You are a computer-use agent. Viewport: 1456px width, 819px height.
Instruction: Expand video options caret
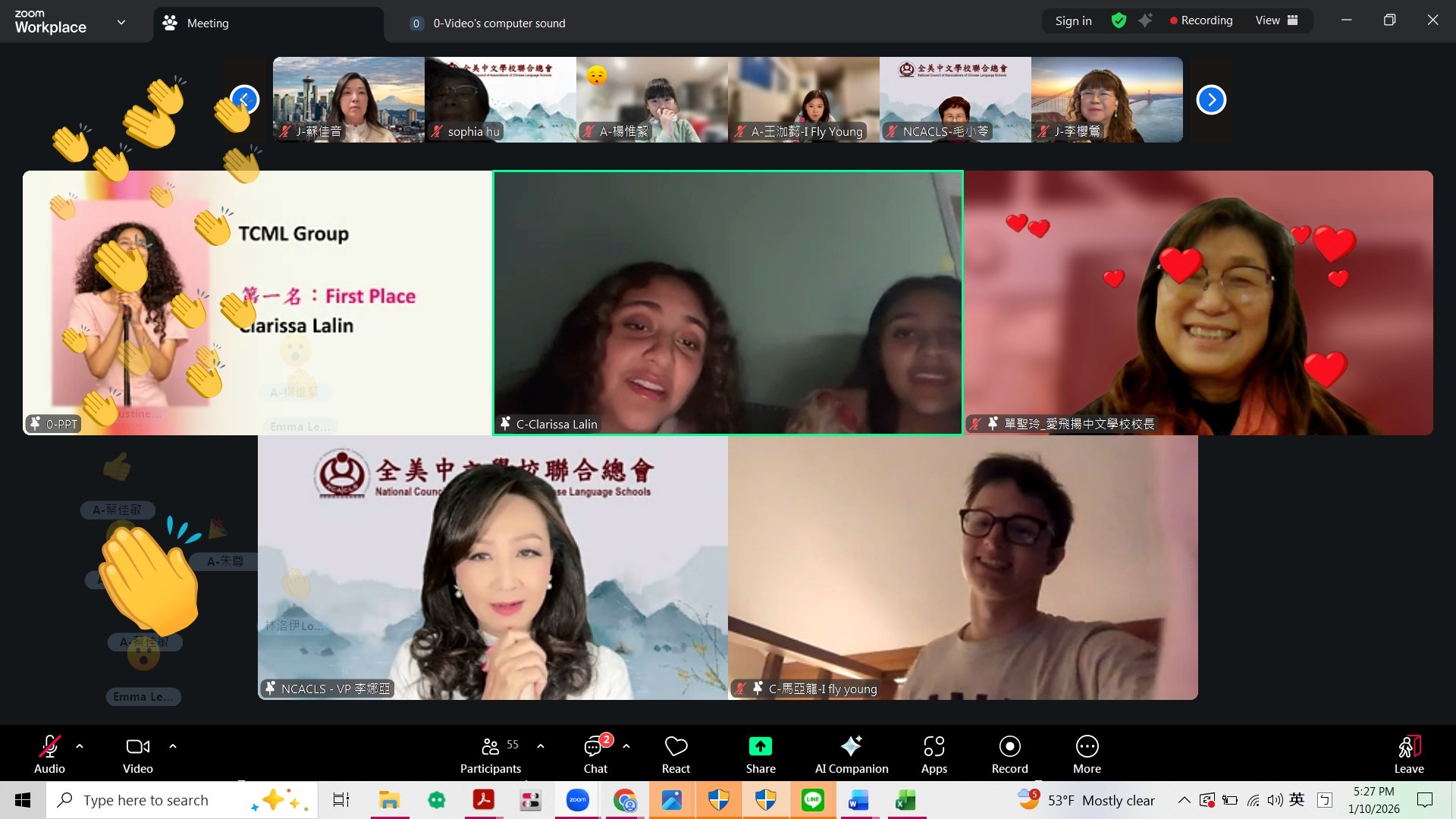[173, 746]
